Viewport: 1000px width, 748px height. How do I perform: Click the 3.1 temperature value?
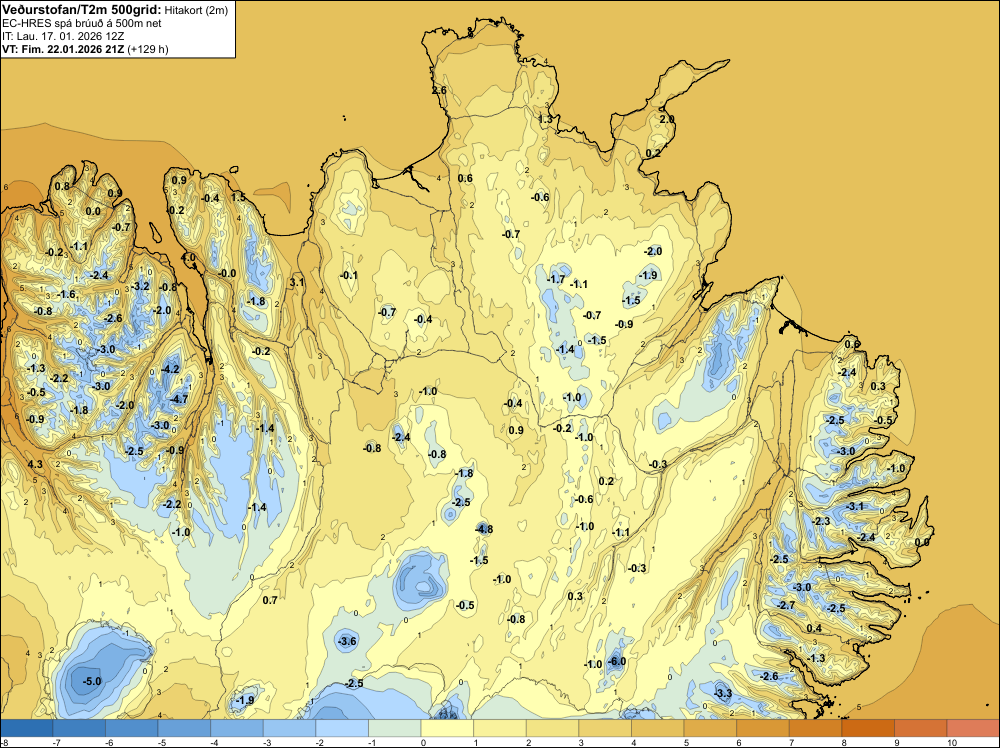coord(297,282)
